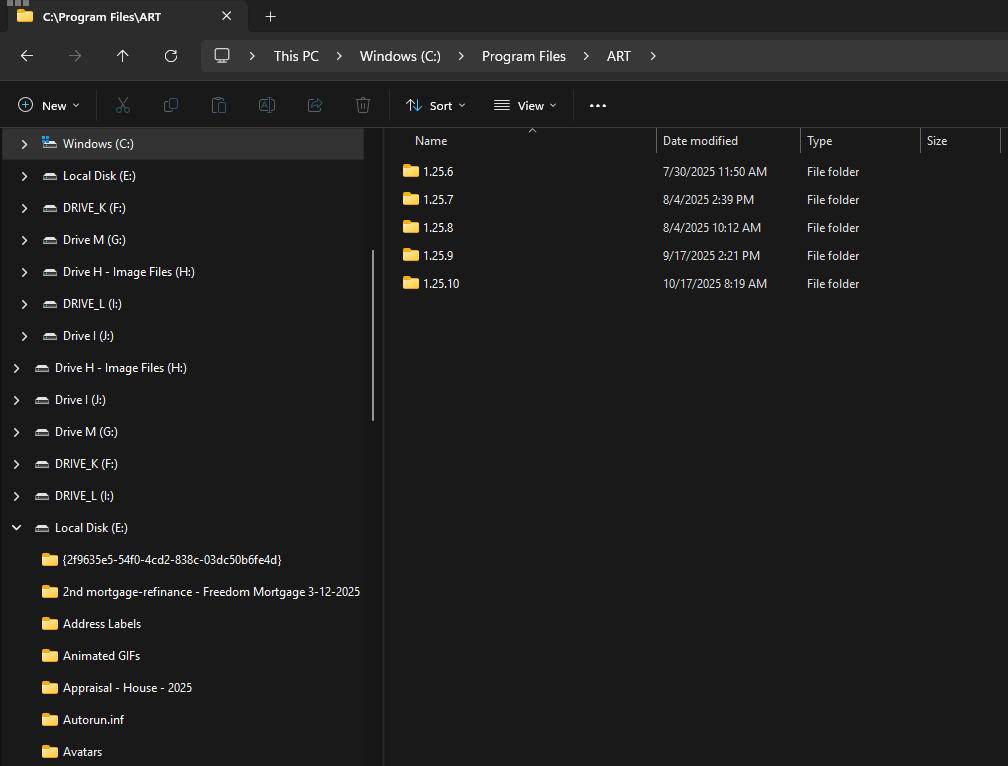Open the View dropdown menu
The width and height of the screenshot is (1008, 766).
click(x=525, y=105)
